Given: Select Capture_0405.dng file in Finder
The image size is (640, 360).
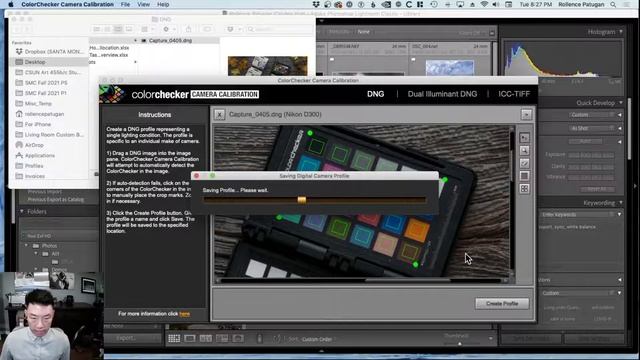Looking at the screenshot, I should (x=170, y=40).
